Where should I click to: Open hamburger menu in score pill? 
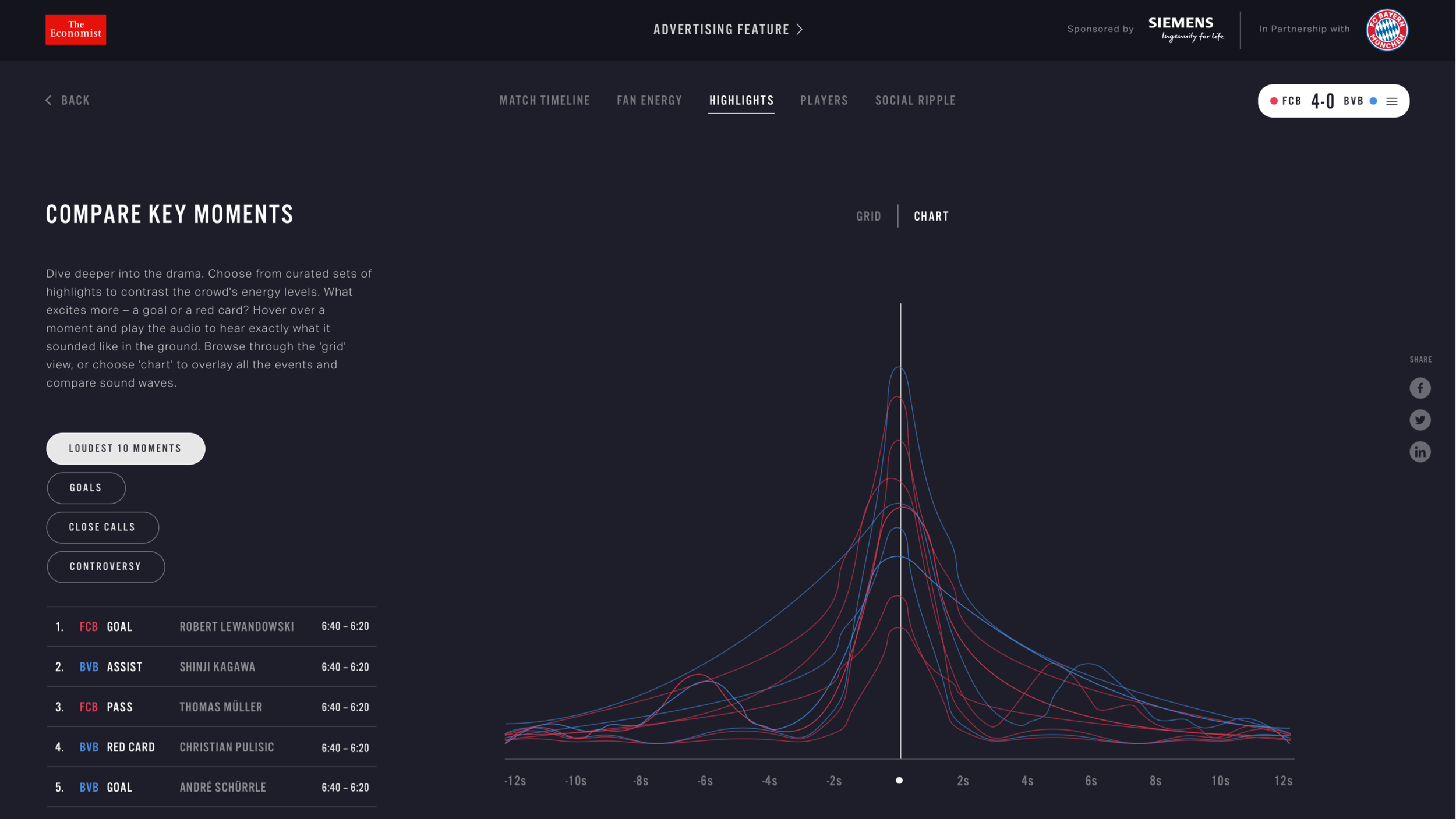pos(1391,101)
